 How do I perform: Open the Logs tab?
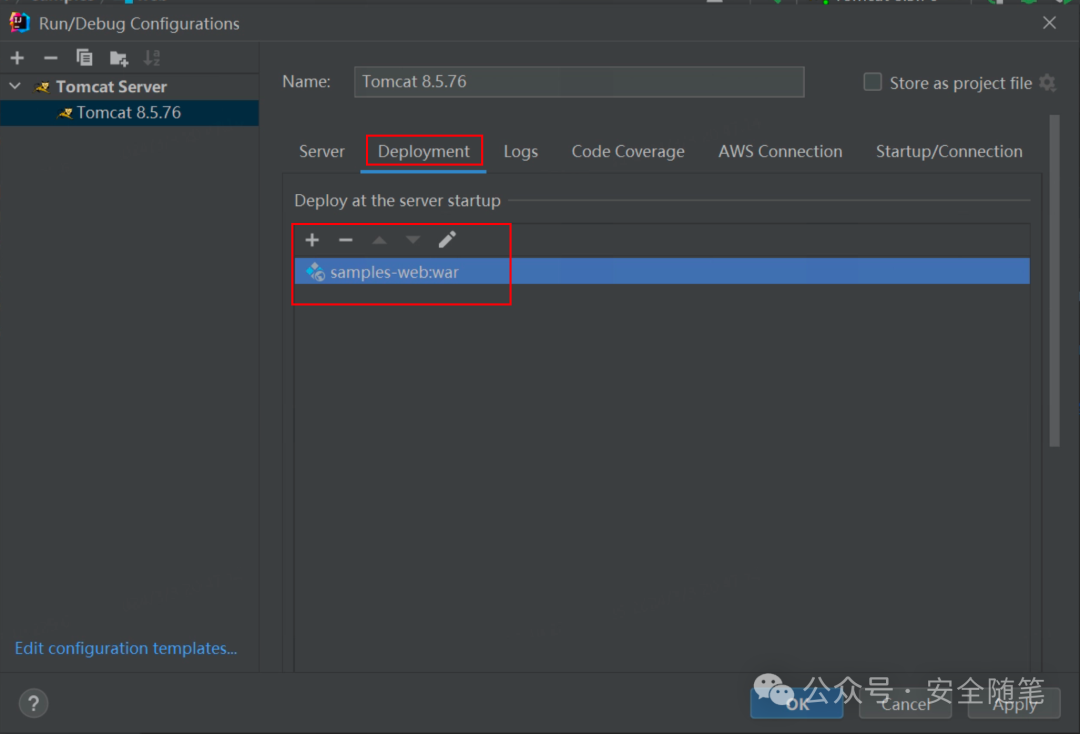tap(521, 151)
